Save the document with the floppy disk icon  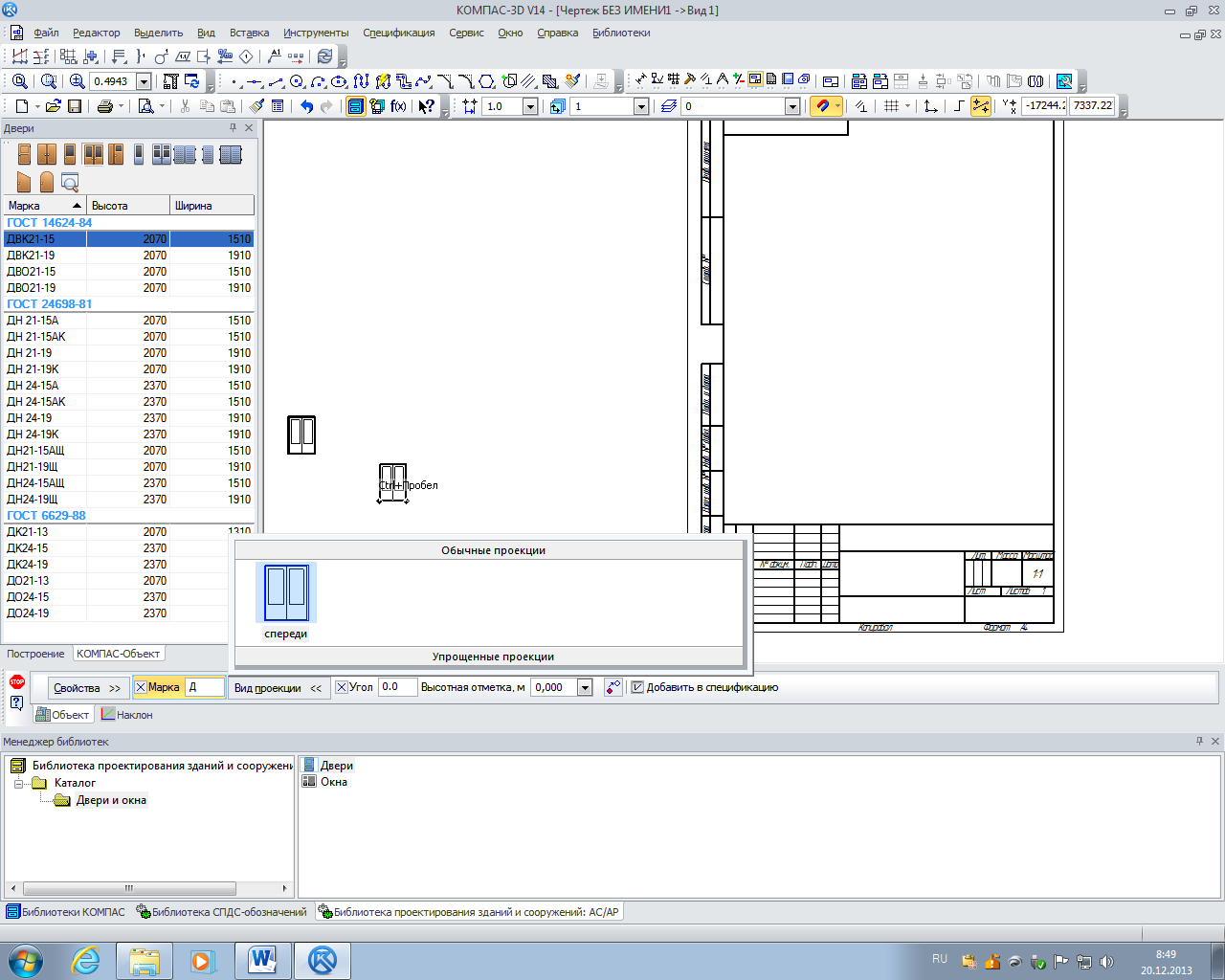click(x=75, y=106)
